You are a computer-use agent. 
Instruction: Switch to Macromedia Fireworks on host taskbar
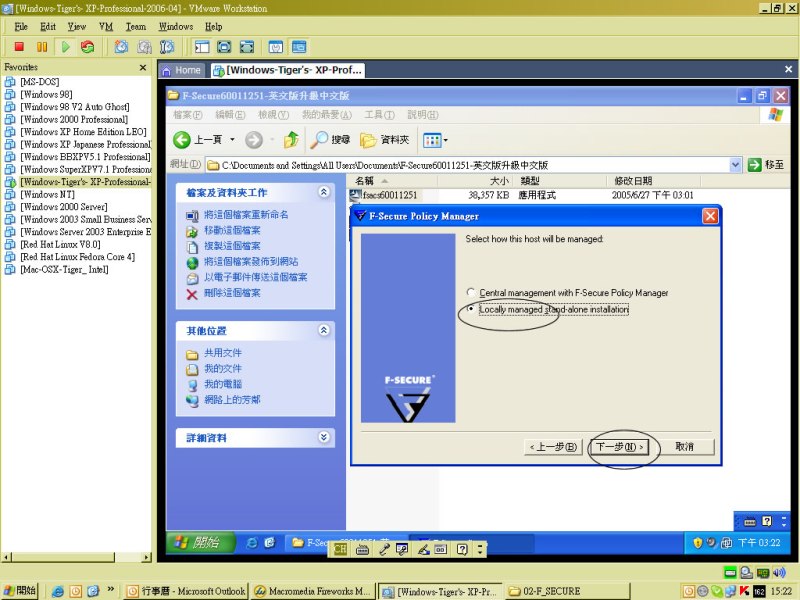313,591
